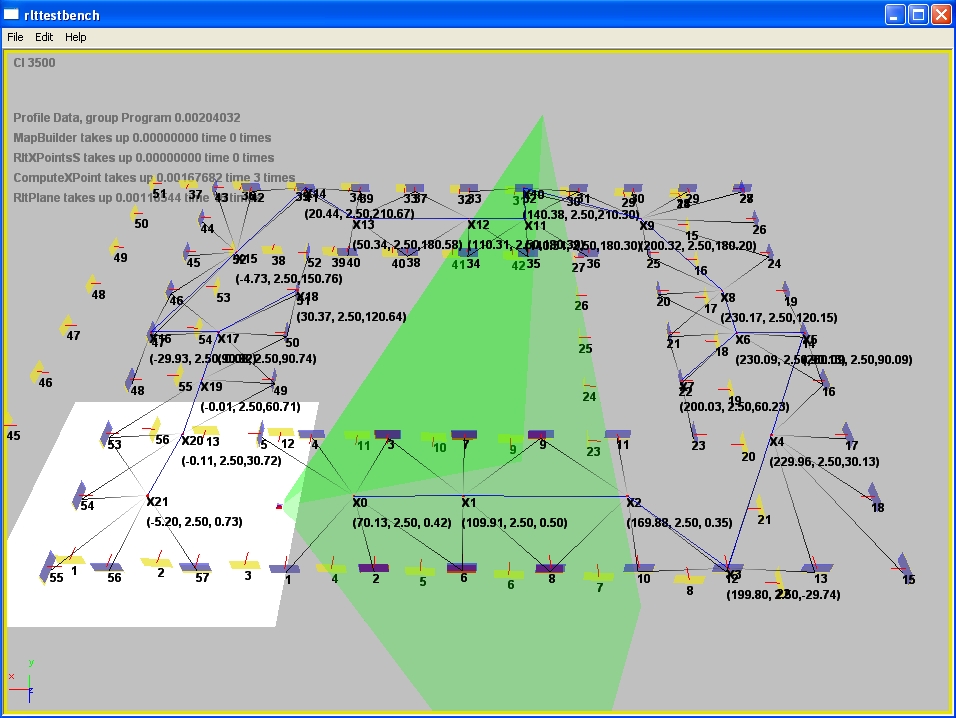Select the X8 crossing point node

click(x=727, y=298)
